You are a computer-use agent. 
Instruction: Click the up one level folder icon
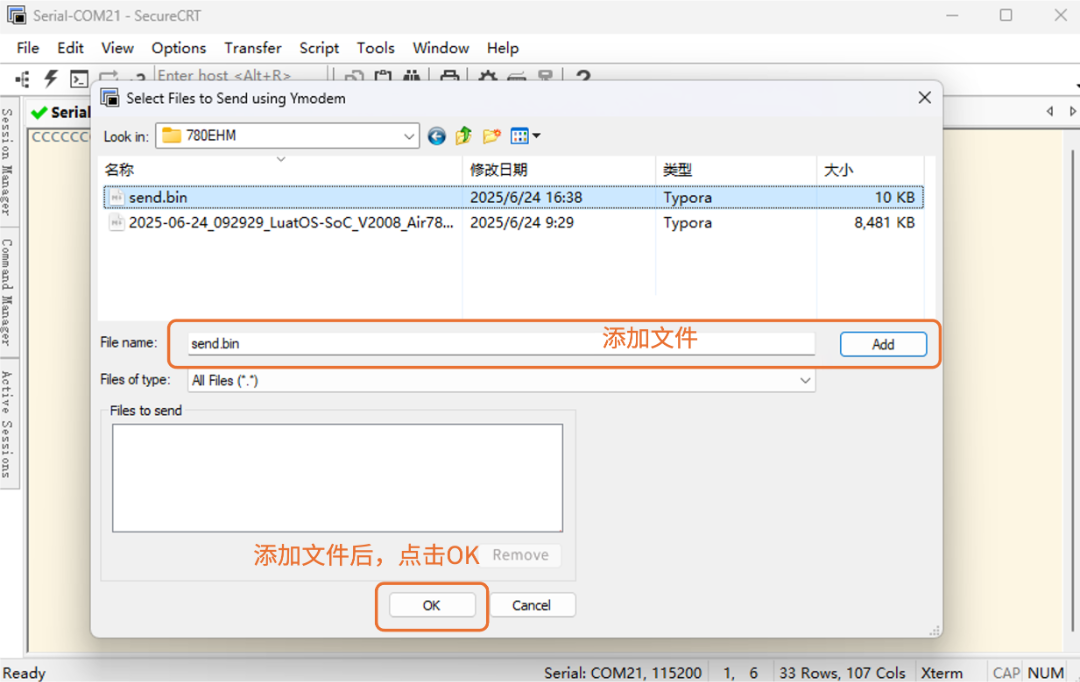pyautogui.click(x=463, y=135)
